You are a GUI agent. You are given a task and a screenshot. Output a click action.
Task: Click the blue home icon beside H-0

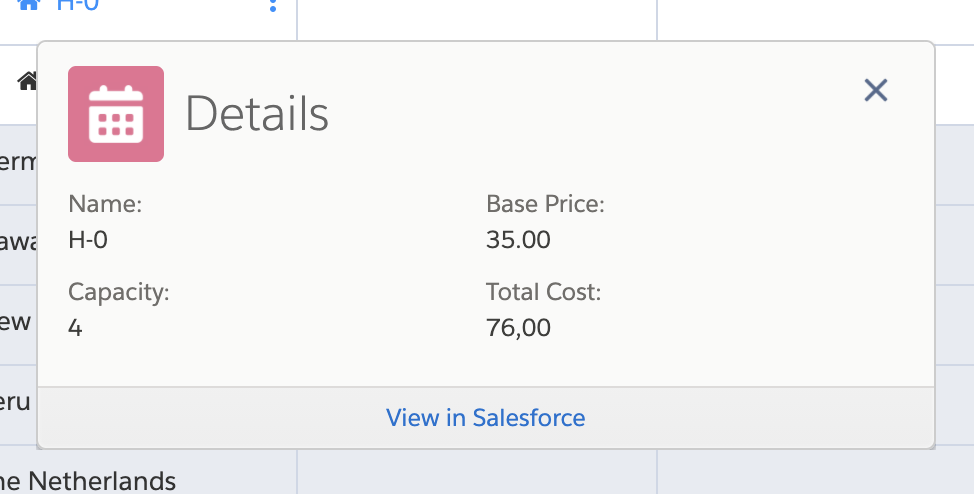(x=29, y=4)
